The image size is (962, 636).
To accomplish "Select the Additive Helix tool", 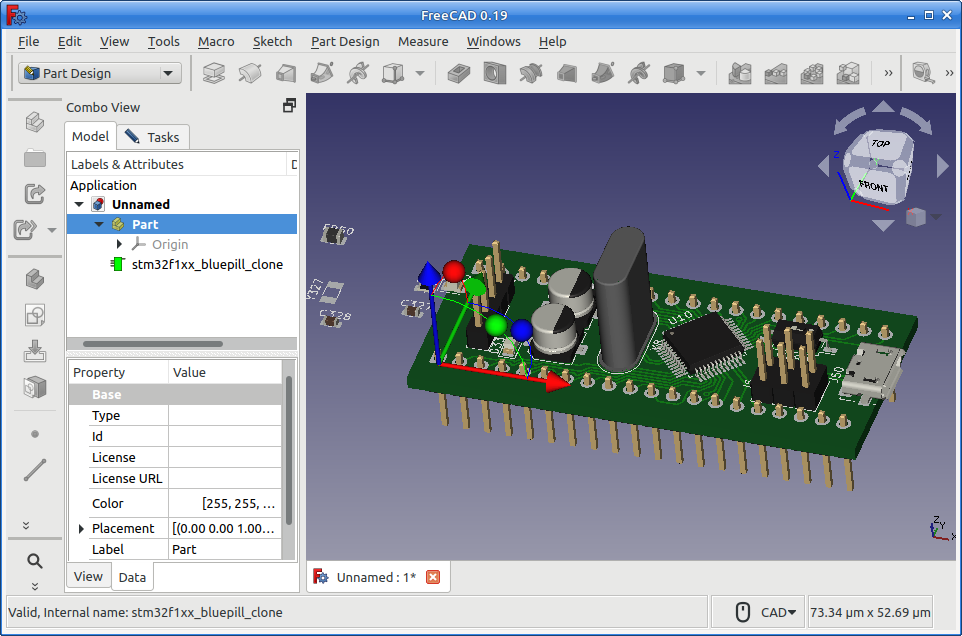I will pyautogui.click(x=358, y=74).
